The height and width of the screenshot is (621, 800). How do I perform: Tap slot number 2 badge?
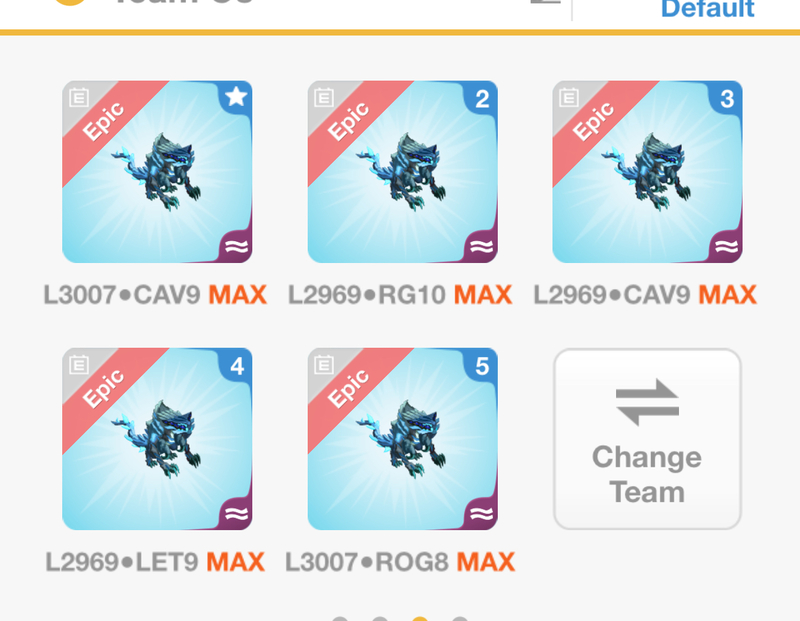tap(482, 98)
